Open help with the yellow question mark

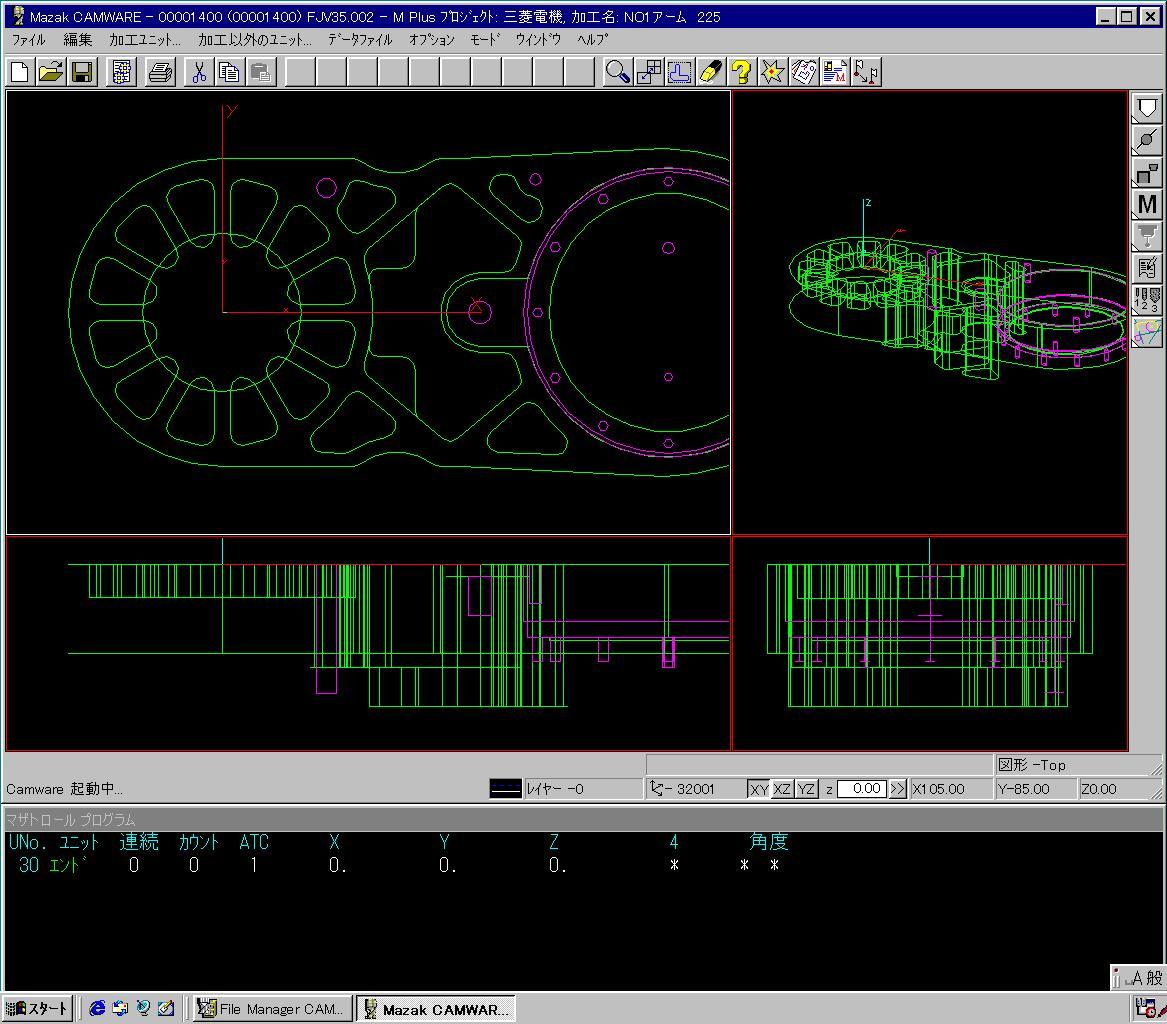click(741, 72)
